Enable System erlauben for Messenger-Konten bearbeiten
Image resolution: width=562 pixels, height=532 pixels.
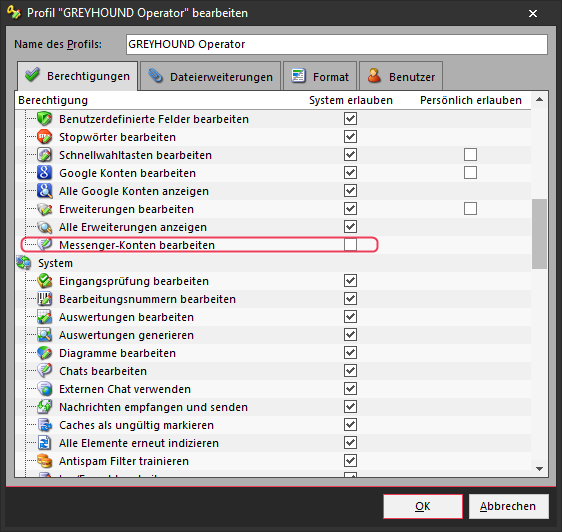pos(350,244)
